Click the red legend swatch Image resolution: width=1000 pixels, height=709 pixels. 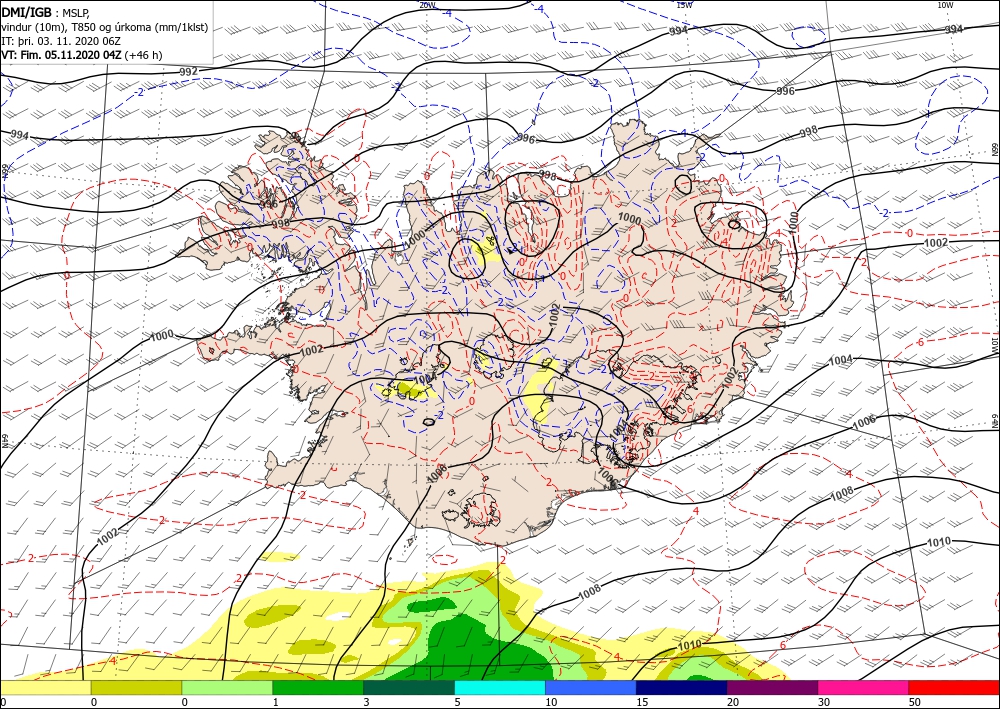954,687
